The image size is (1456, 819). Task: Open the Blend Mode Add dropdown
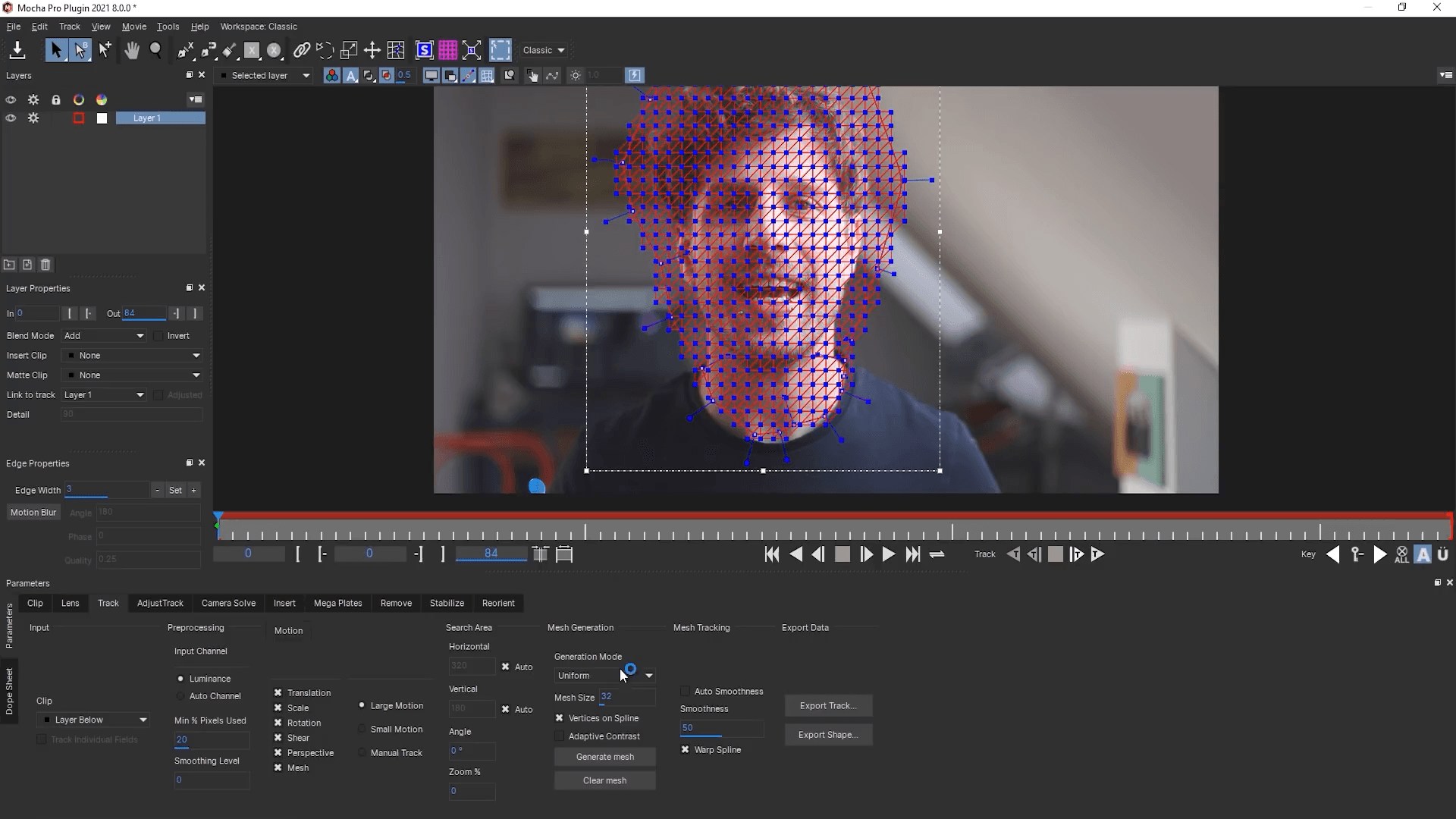104,335
